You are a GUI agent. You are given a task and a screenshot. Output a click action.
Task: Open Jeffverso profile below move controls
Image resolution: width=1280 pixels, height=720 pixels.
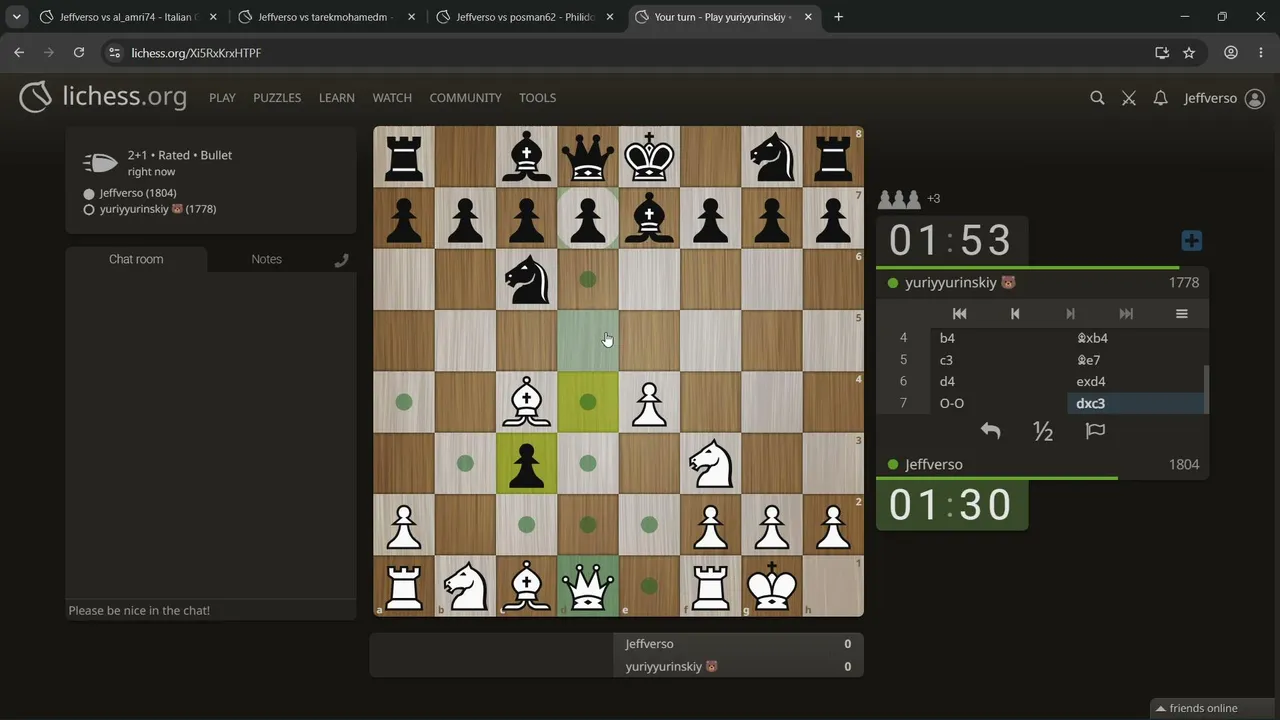click(x=934, y=465)
